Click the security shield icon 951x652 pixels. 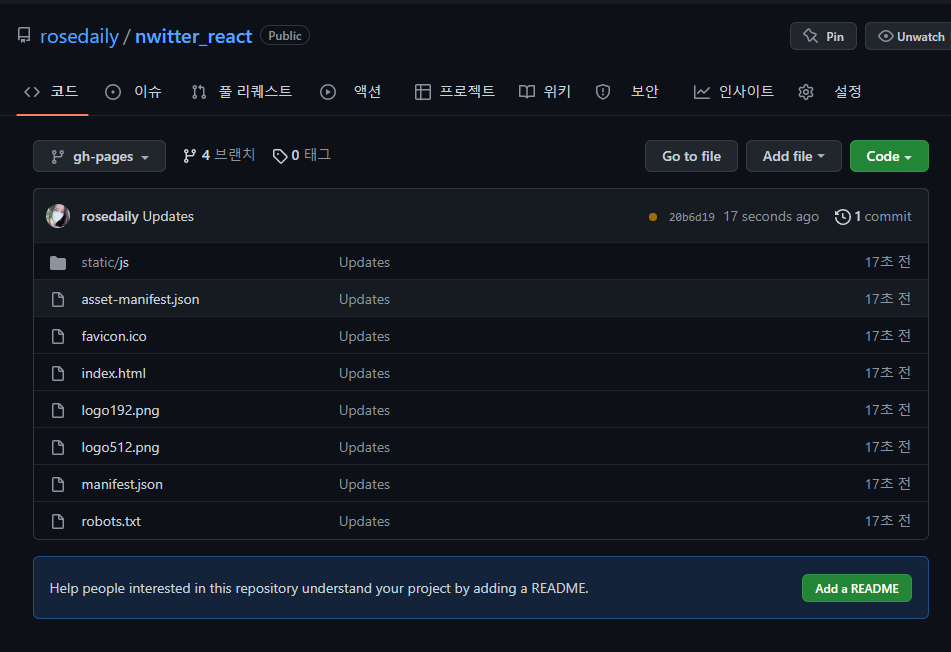pos(603,92)
